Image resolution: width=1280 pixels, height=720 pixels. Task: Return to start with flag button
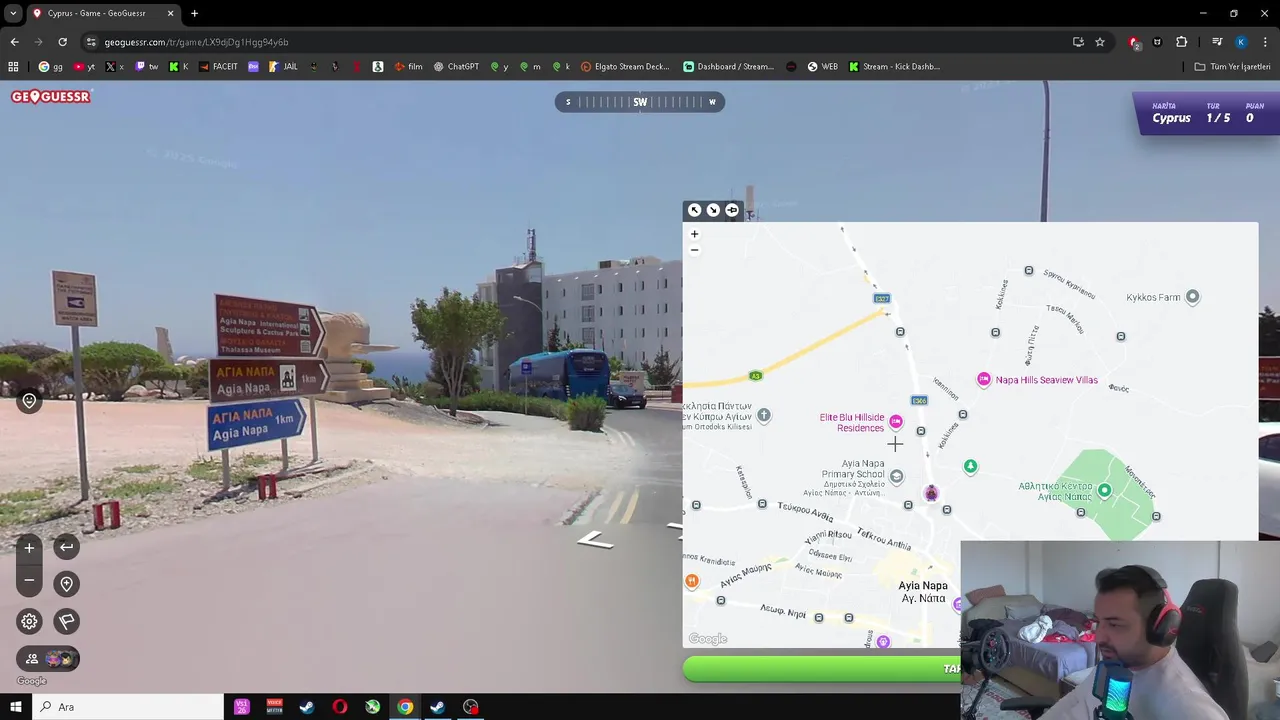pos(66,621)
